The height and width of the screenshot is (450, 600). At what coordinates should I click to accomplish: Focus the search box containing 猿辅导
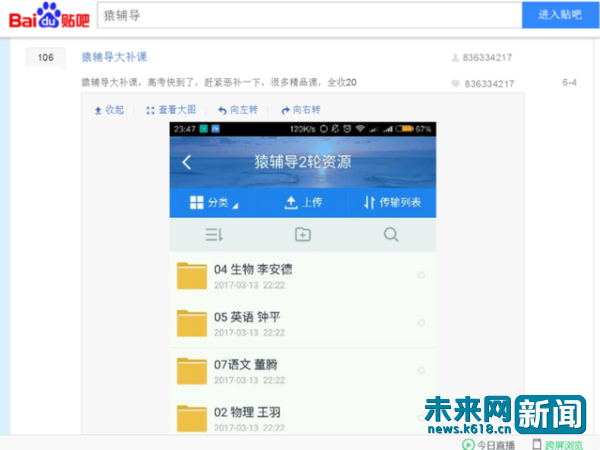pyautogui.click(x=310, y=15)
